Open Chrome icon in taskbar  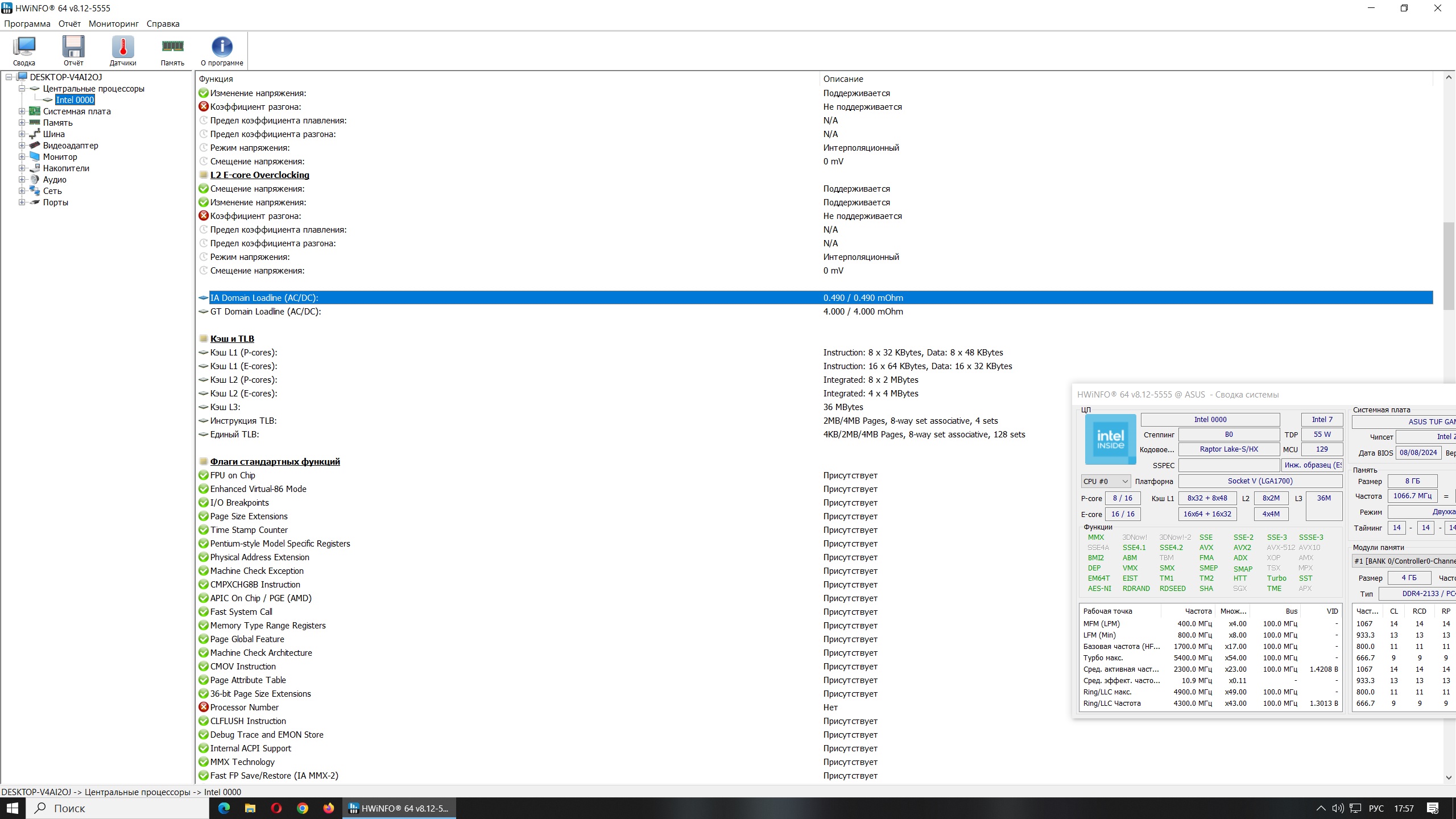[x=303, y=808]
